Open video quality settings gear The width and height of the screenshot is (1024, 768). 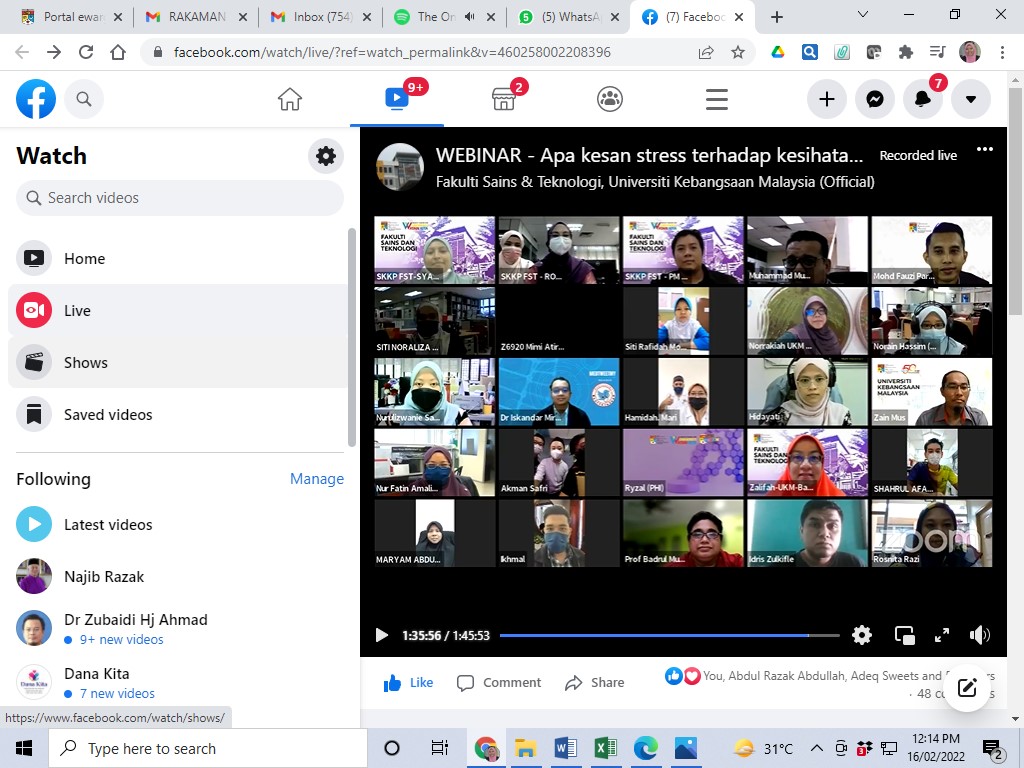[861, 635]
